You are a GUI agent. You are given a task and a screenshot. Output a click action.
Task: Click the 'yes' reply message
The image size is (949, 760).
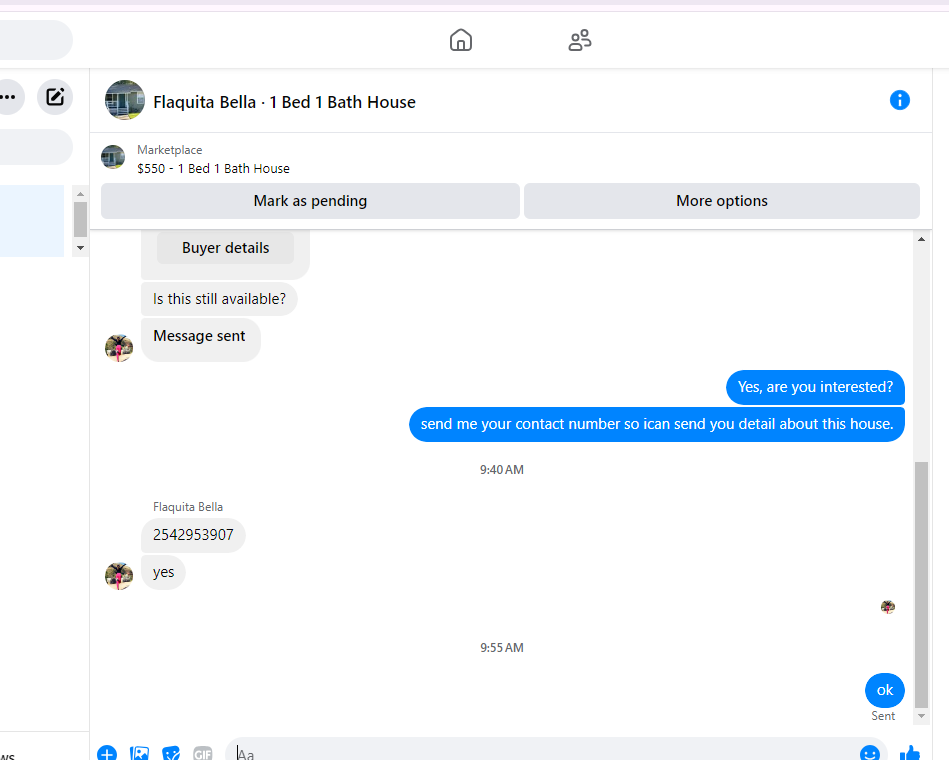point(163,572)
